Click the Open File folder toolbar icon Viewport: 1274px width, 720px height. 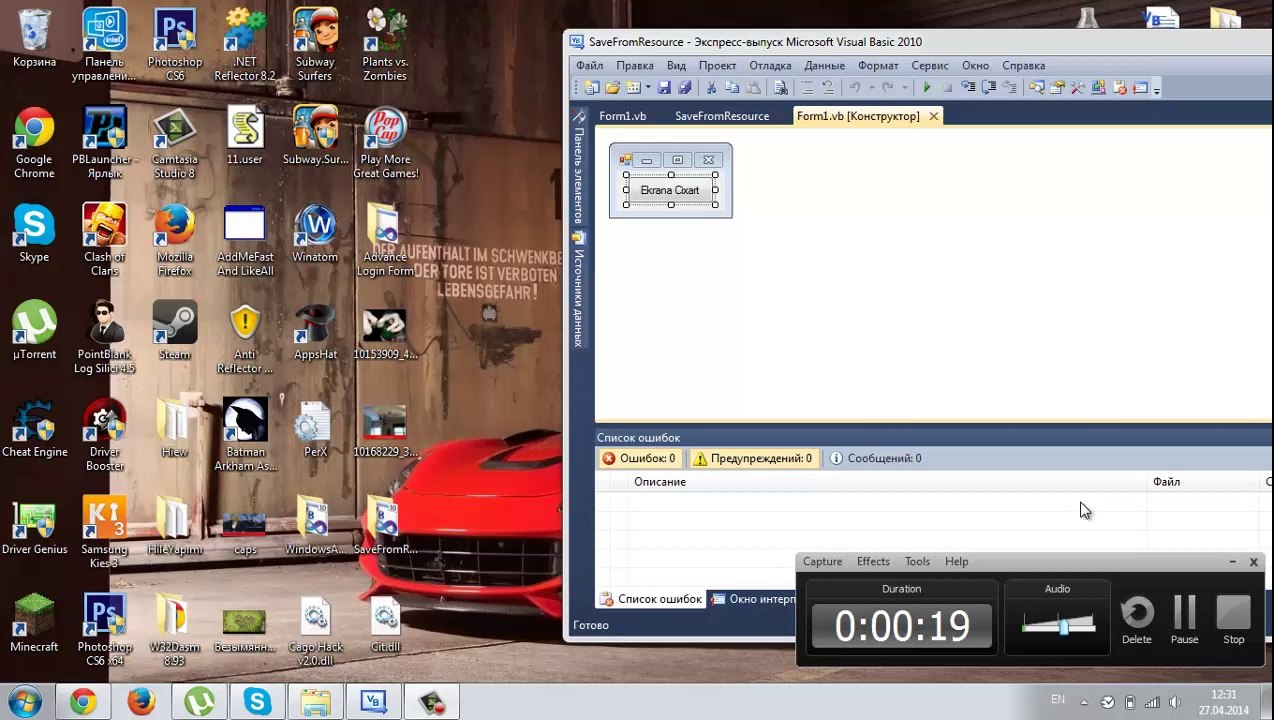coord(612,88)
